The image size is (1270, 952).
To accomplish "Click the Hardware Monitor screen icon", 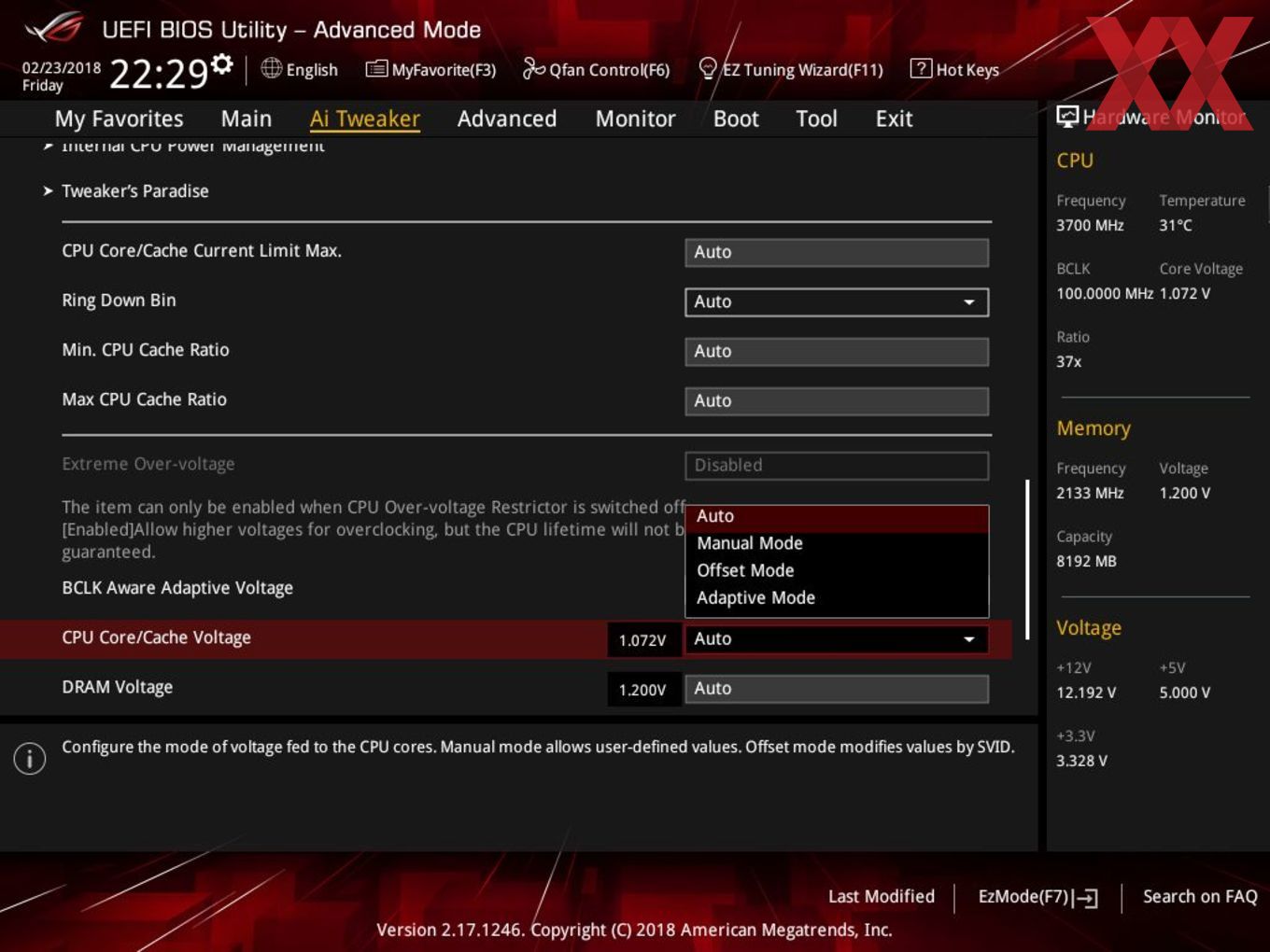I will pyautogui.click(x=1067, y=117).
